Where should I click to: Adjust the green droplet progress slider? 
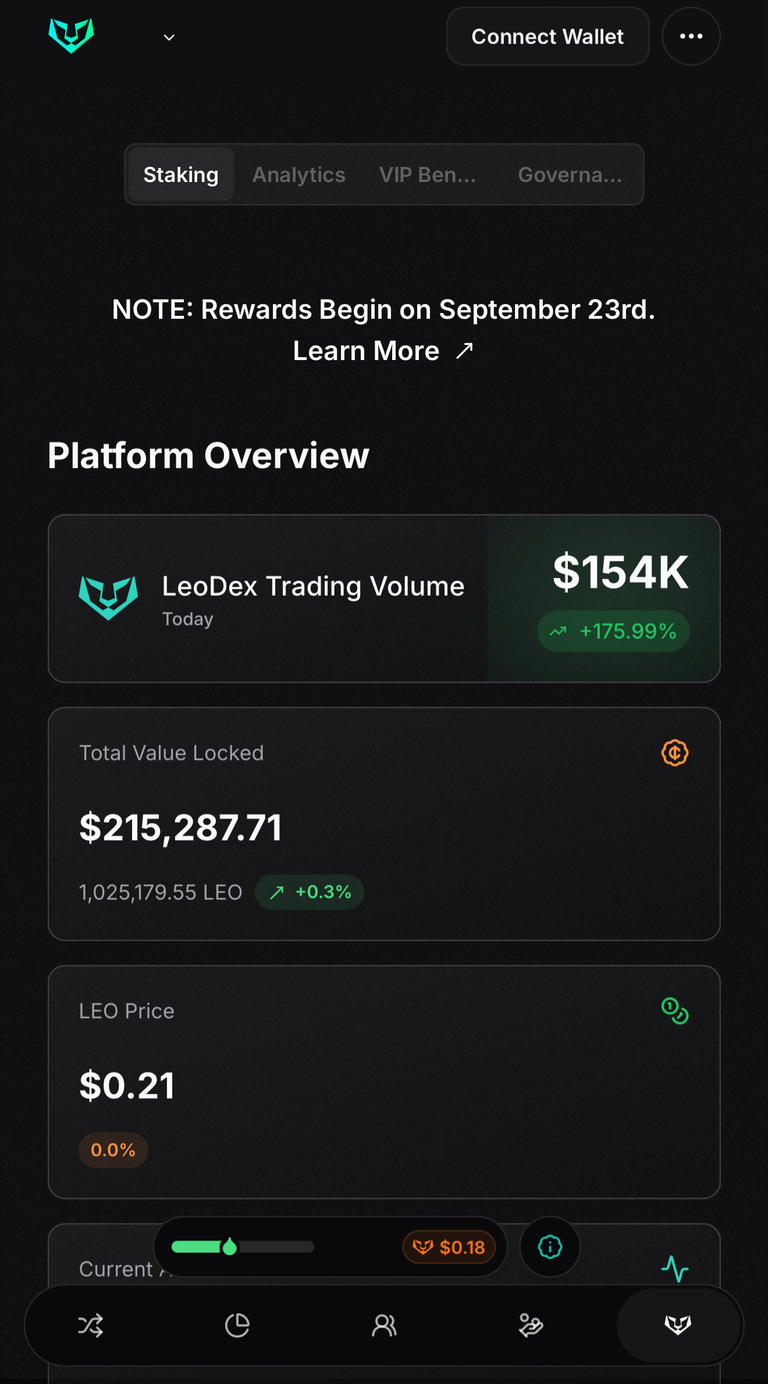[230, 1247]
